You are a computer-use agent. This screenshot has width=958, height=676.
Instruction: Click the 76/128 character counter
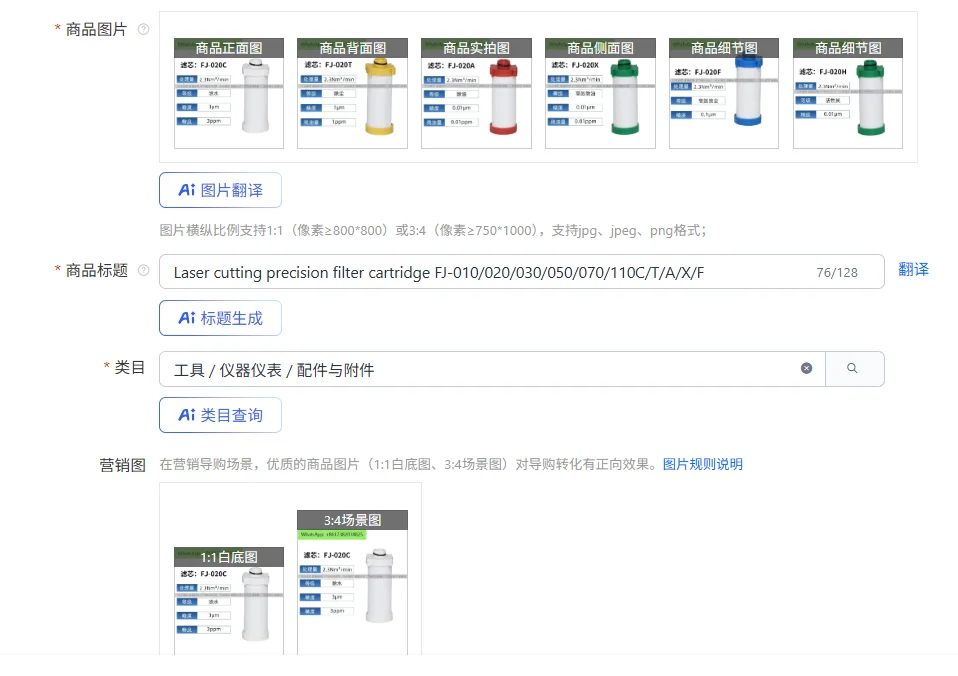pyautogui.click(x=837, y=273)
